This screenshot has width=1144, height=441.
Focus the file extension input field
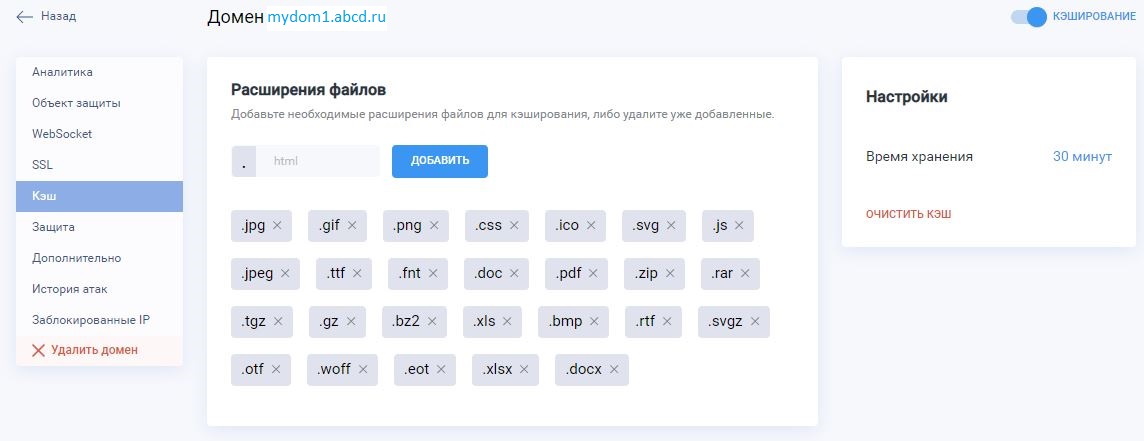(317, 161)
